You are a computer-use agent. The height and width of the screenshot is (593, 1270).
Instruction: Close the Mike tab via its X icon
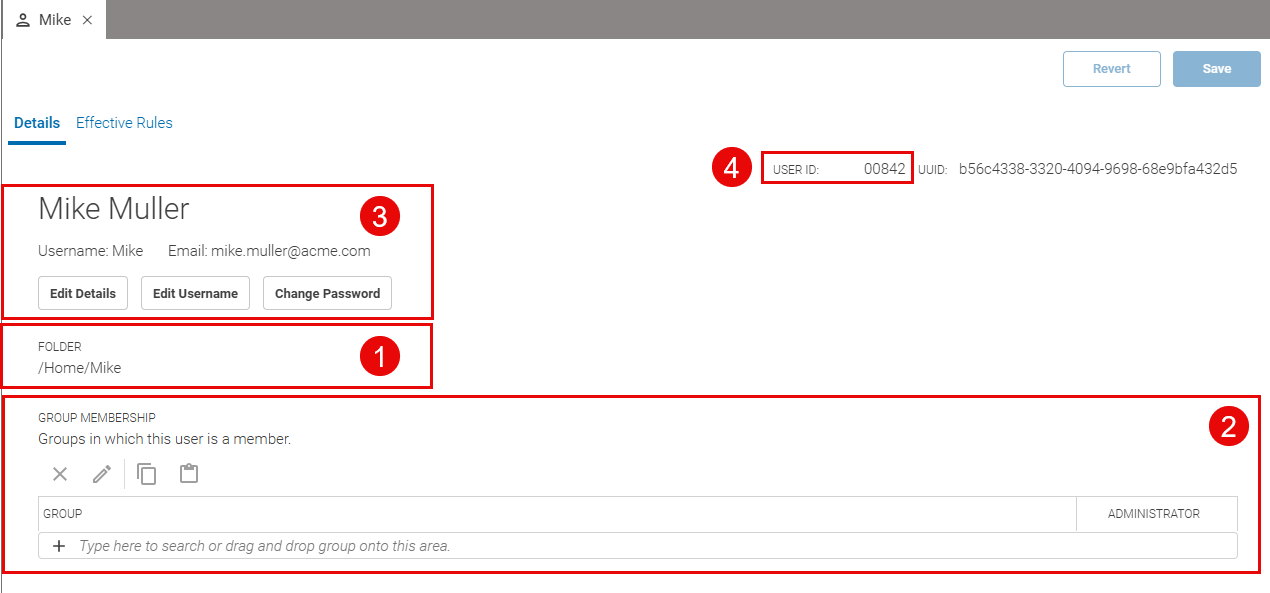87,18
